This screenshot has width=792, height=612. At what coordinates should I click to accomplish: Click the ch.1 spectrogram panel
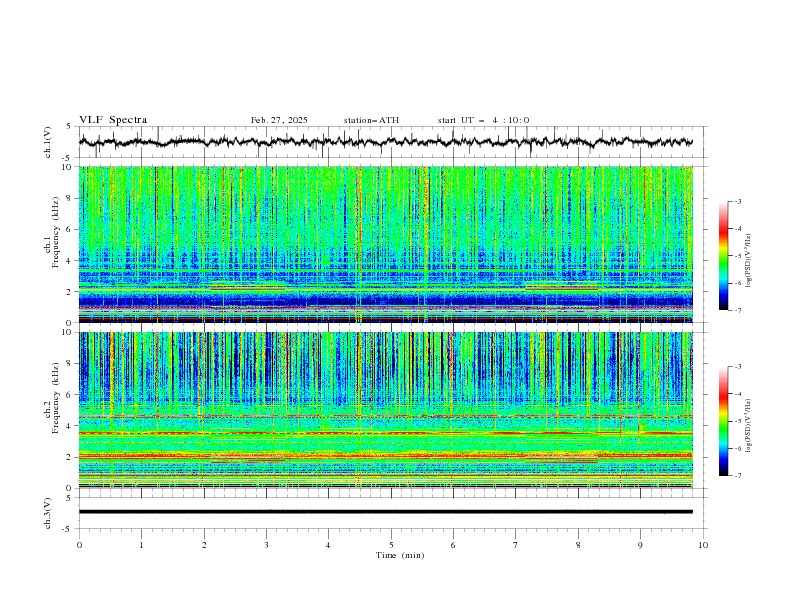(x=386, y=244)
